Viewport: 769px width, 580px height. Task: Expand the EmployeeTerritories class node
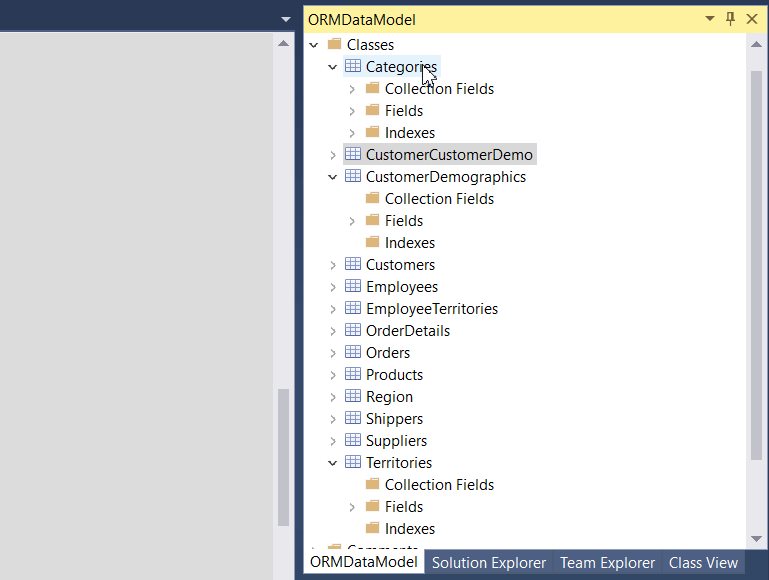(x=333, y=309)
